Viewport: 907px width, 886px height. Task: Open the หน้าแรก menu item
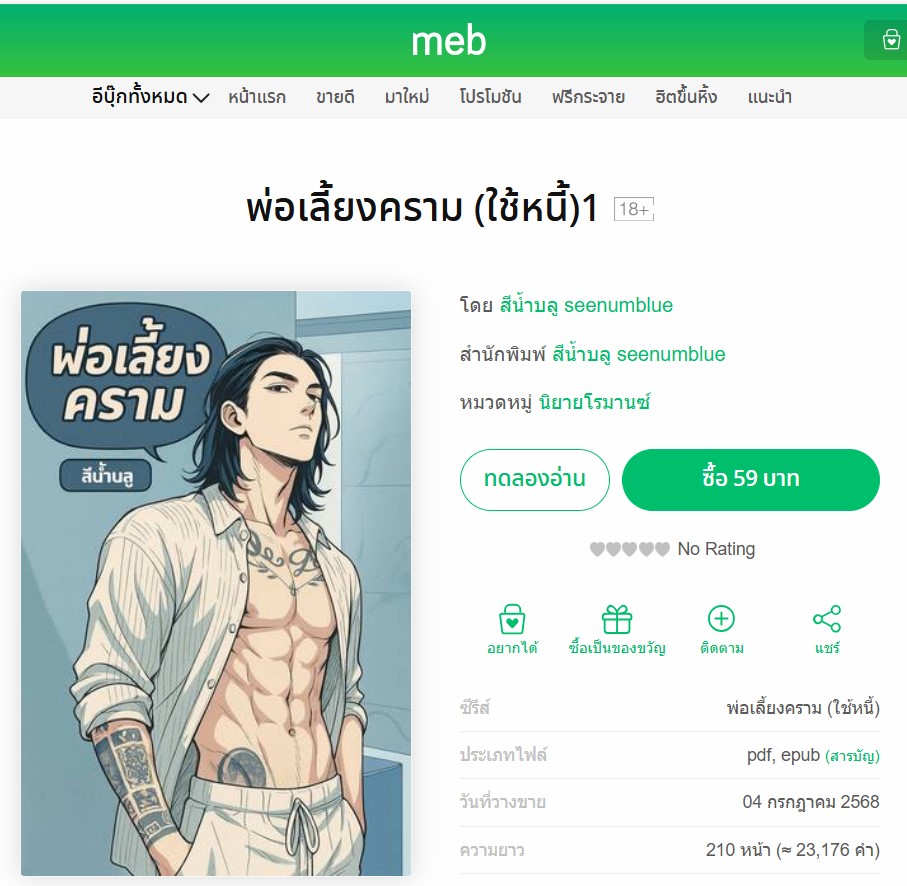(x=257, y=97)
